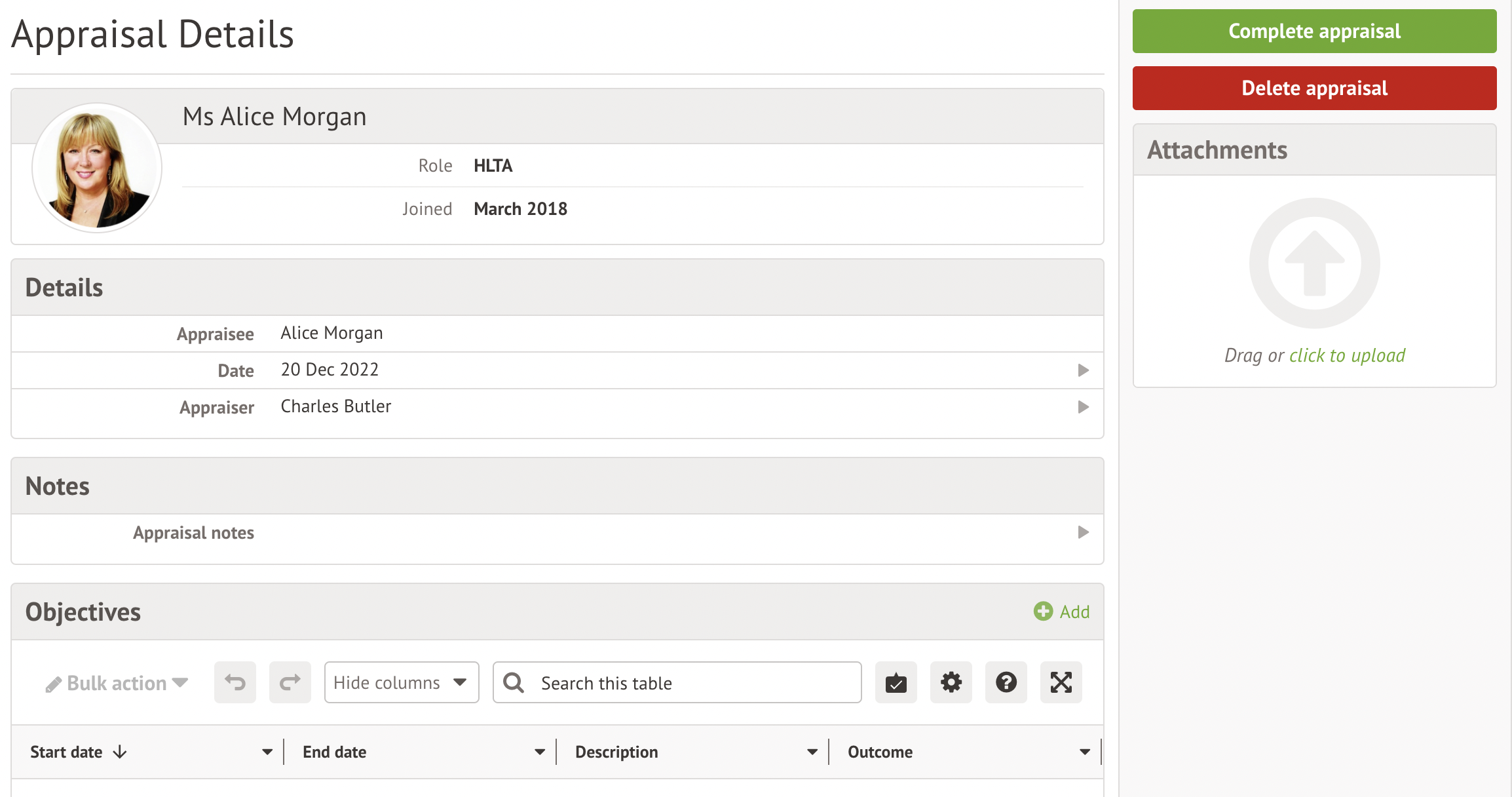Screen dimensions: 1512x797
Task: Expand the Appraiser row arrow
Action: 1083,407
